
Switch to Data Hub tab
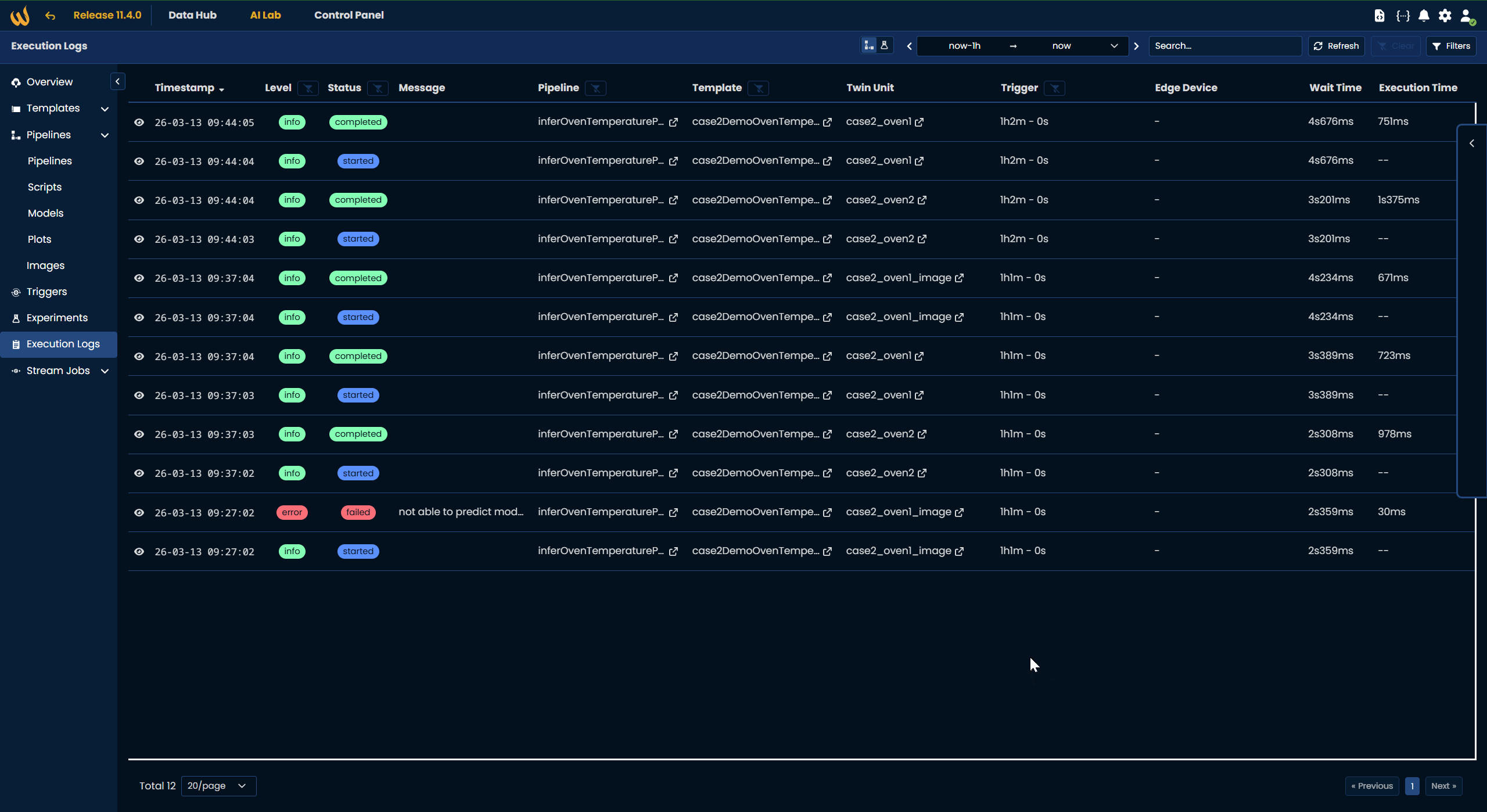tap(192, 15)
